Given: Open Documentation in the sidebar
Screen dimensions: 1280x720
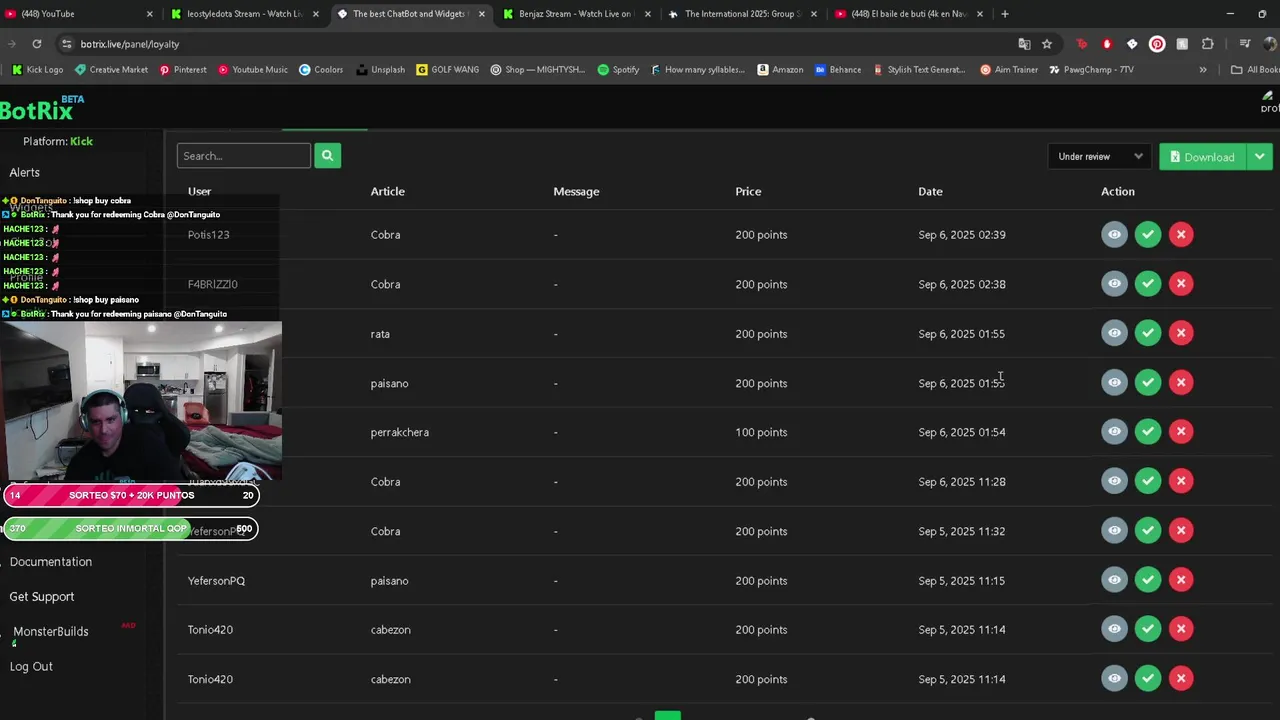Looking at the screenshot, I should (51, 561).
